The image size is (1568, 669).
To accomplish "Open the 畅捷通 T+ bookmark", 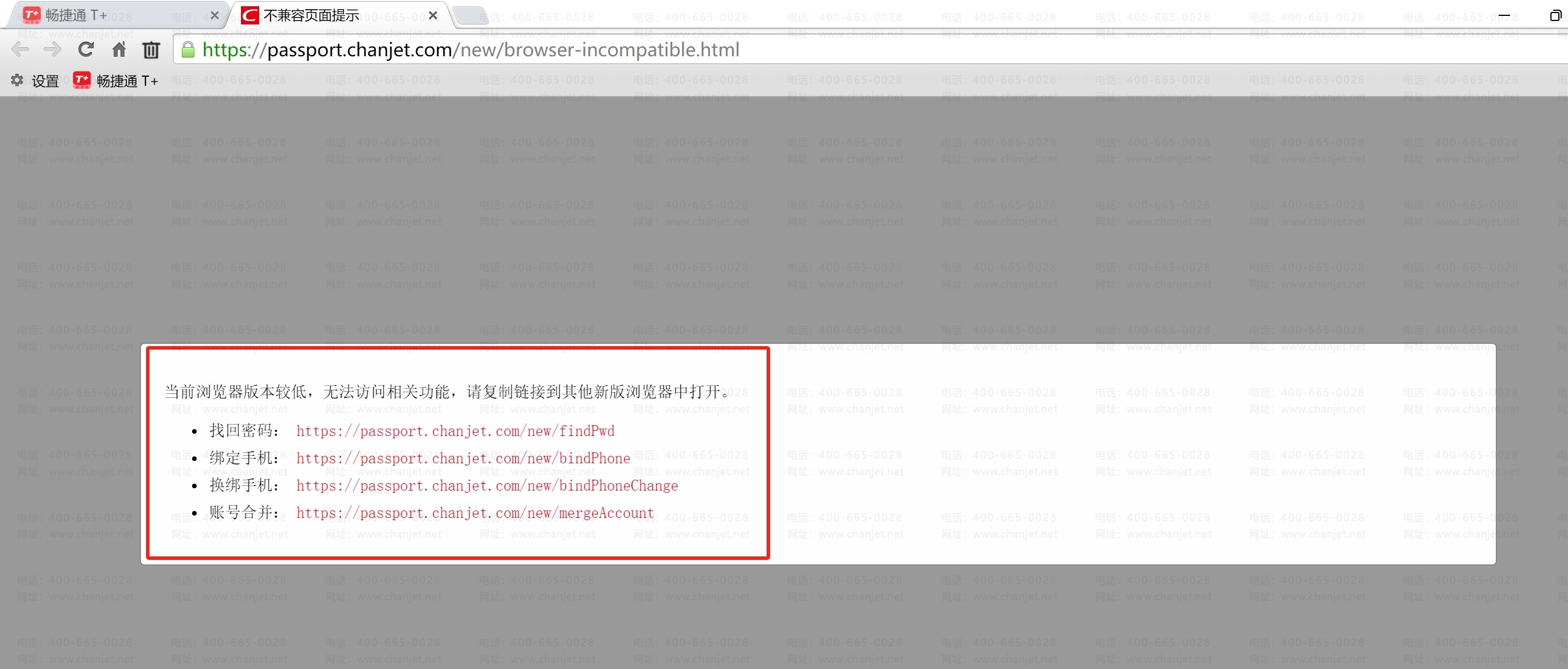I will 115,80.
